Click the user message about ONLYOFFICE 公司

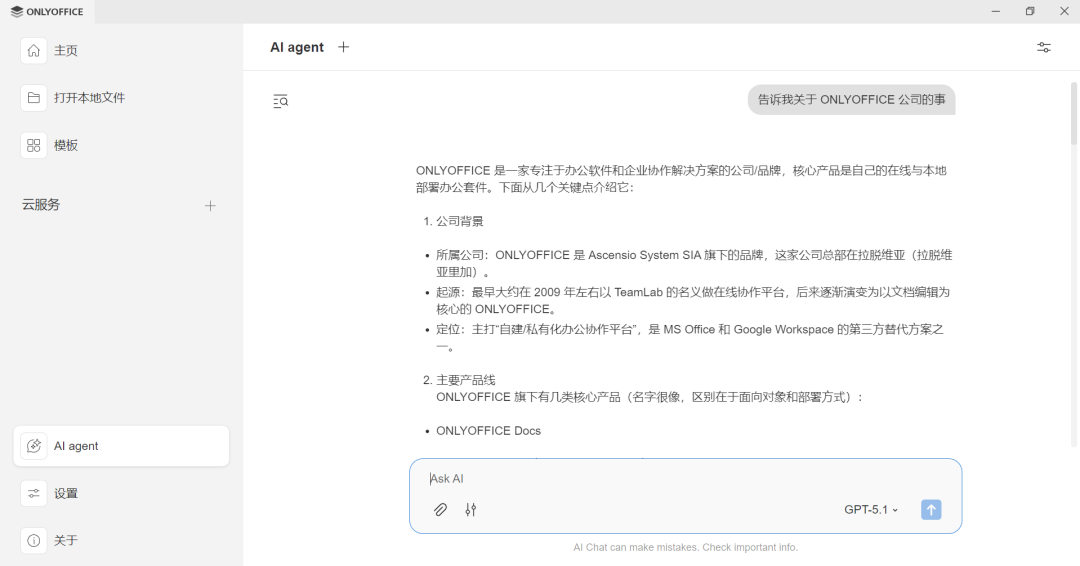click(x=851, y=100)
